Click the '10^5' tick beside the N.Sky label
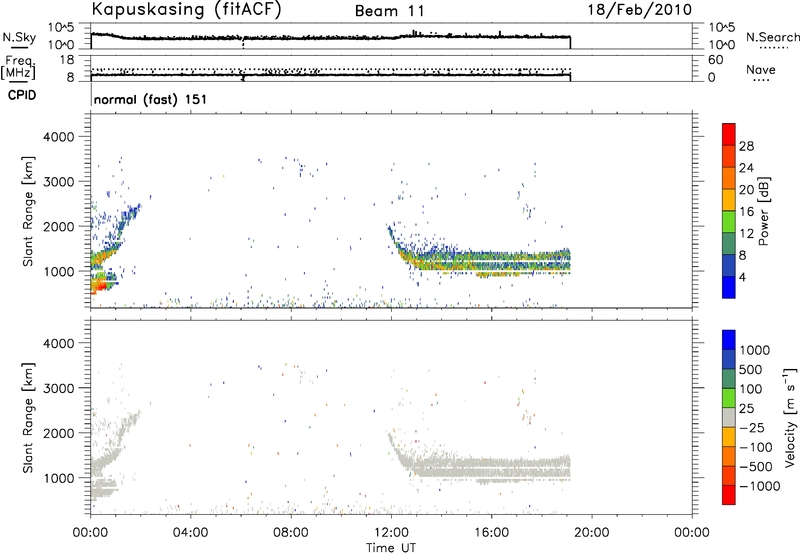 [61, 27]
